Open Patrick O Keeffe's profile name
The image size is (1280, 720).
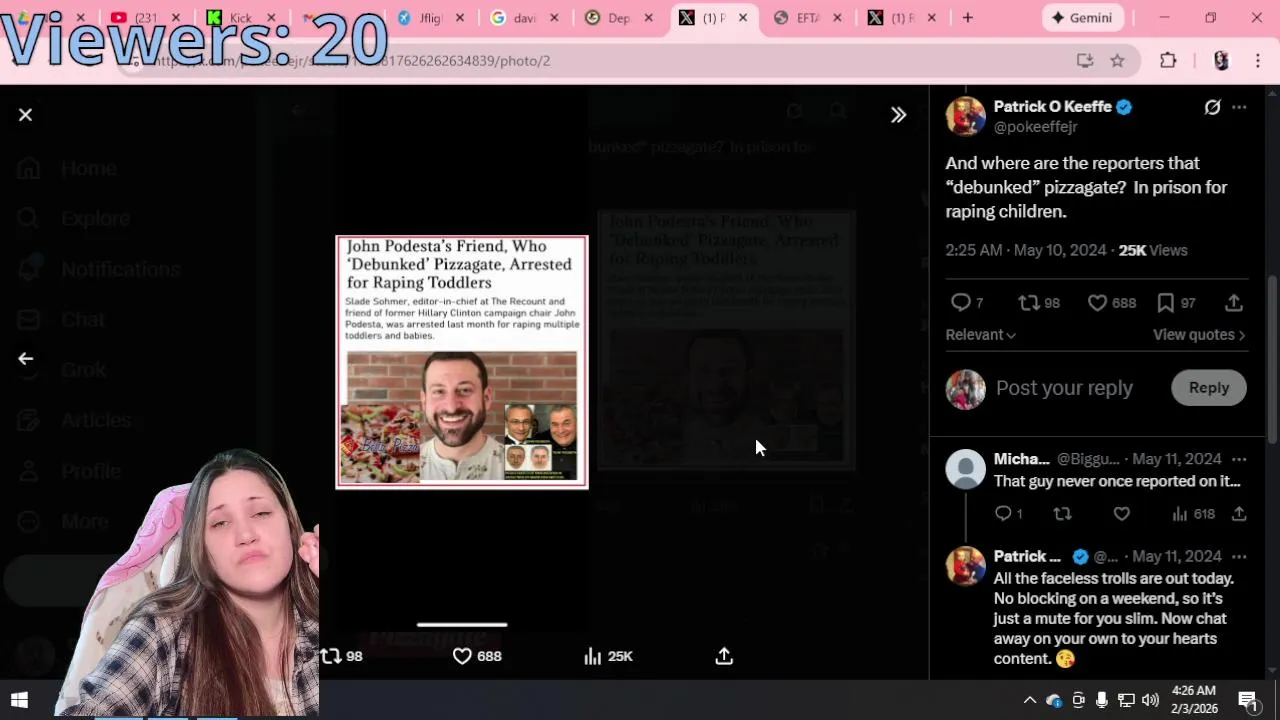[1053, 107]
